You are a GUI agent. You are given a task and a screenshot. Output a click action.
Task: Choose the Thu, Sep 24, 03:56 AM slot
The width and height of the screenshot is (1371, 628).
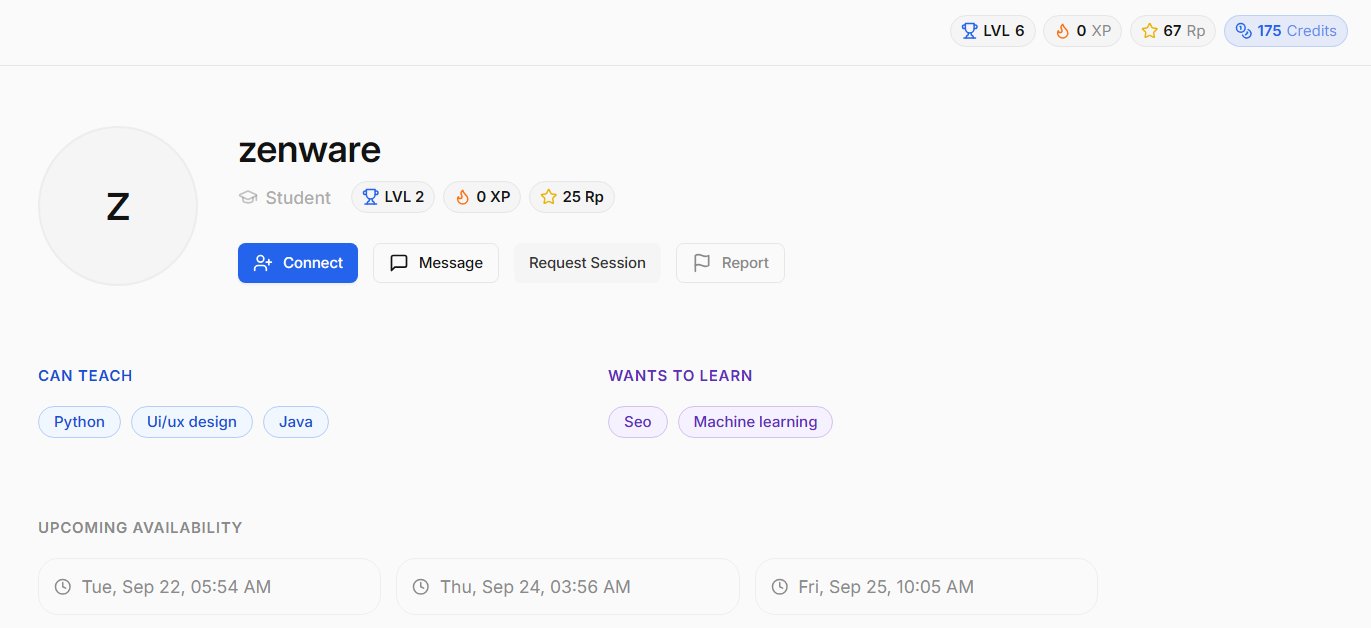[567, 587]
